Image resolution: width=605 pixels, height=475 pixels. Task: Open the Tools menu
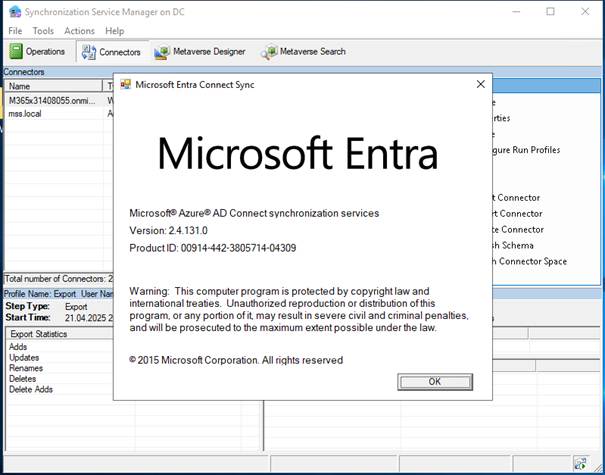pyautogui.click(x=43, y=31)
